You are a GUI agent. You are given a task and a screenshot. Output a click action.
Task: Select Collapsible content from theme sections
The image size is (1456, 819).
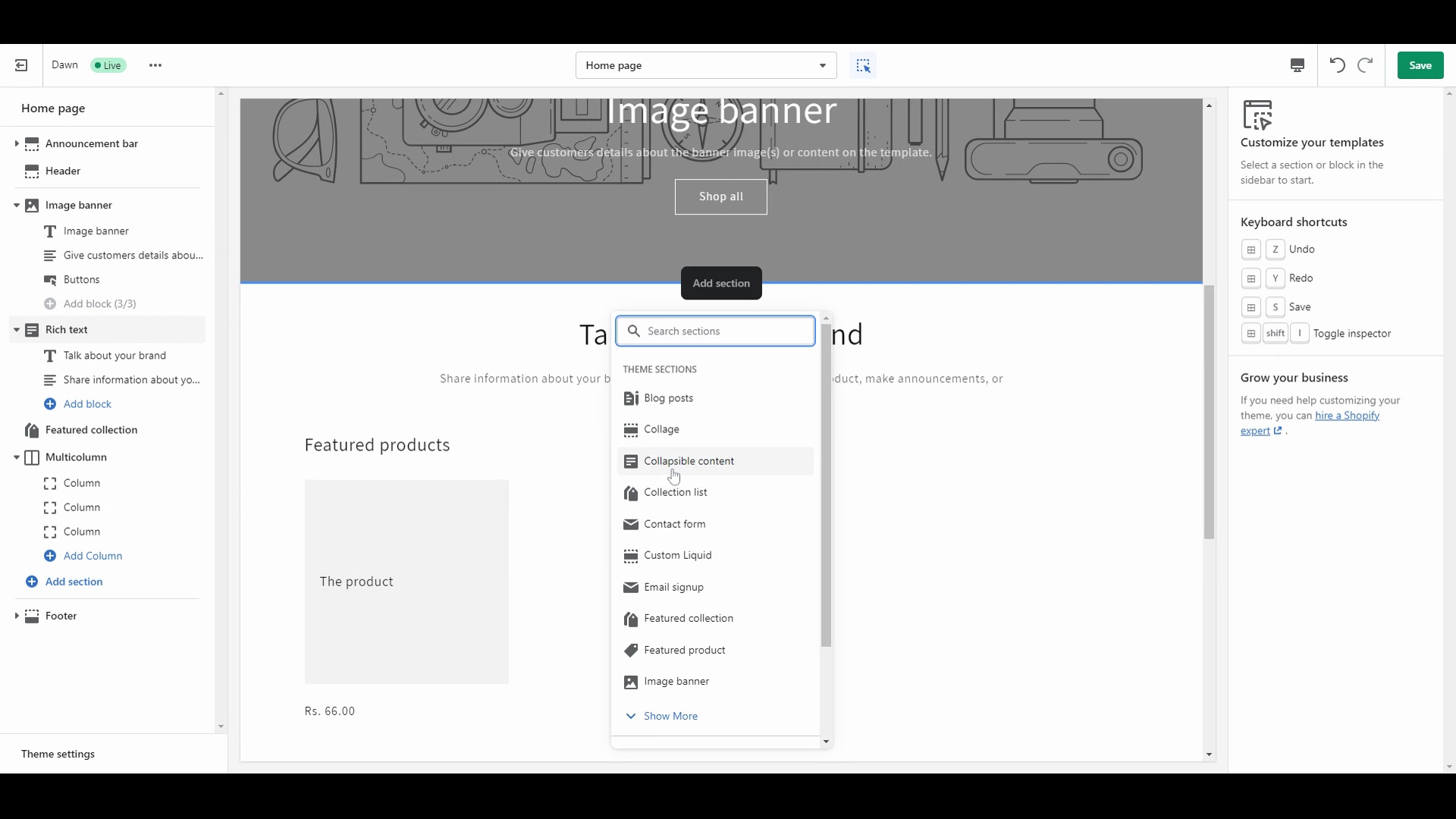689,461
